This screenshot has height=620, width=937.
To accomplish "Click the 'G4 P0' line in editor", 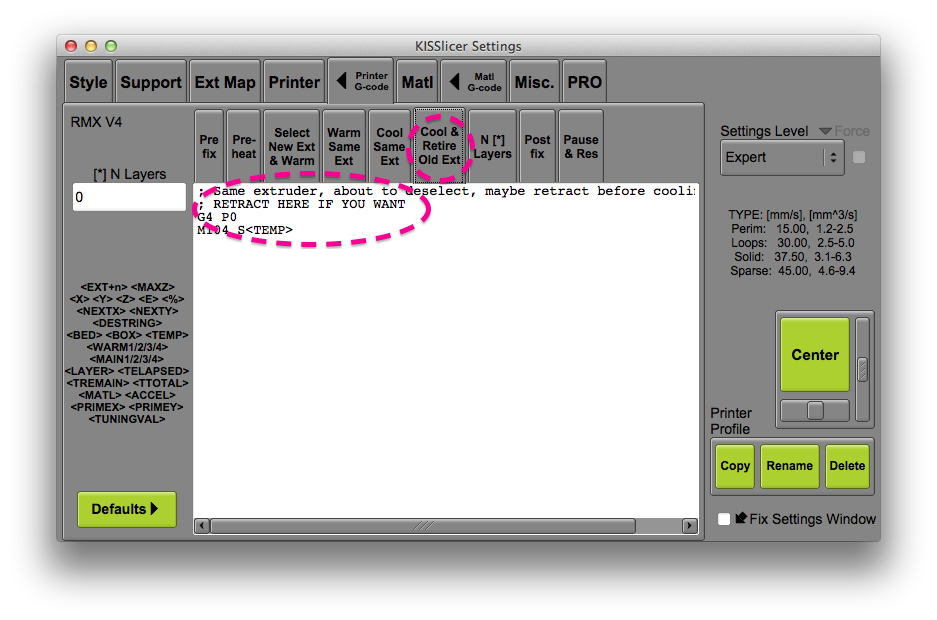I will [217, 217].
